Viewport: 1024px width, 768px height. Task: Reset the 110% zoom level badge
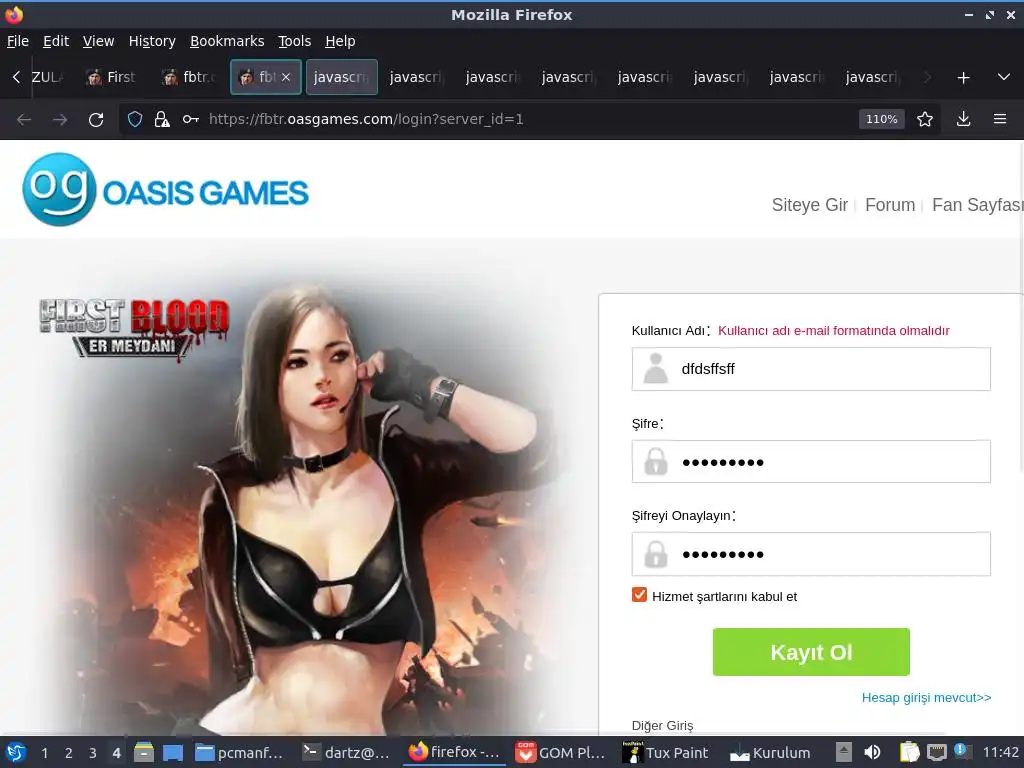(x=882, y=119)
